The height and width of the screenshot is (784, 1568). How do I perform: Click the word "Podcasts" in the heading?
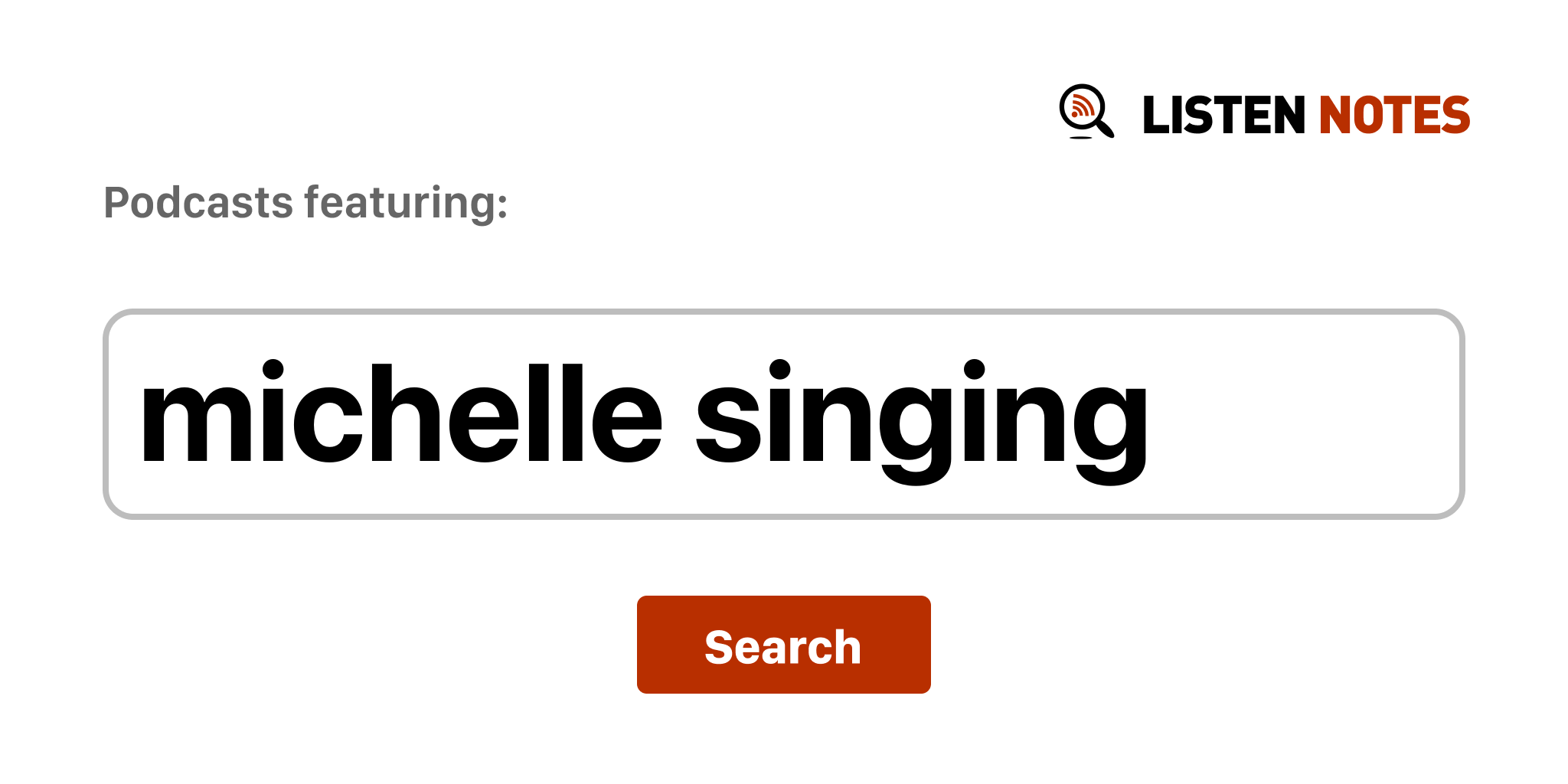coord(198,203)
